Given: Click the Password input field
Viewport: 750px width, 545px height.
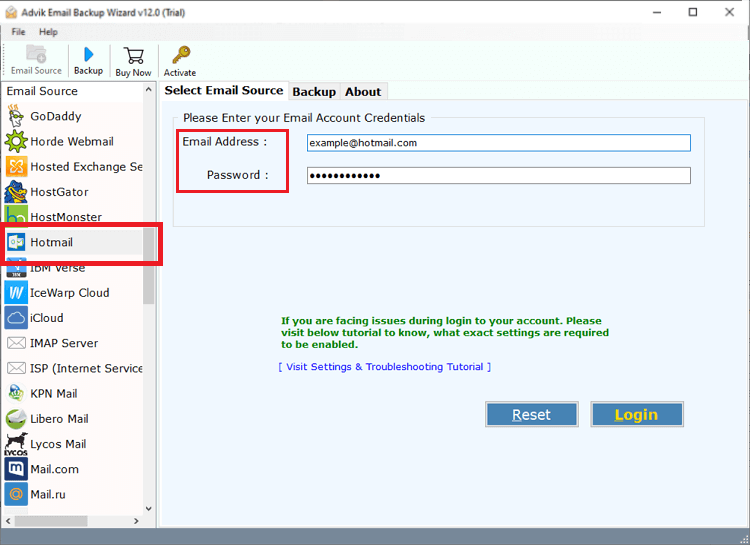Looking at the screenshot, I should pos(498,176).
